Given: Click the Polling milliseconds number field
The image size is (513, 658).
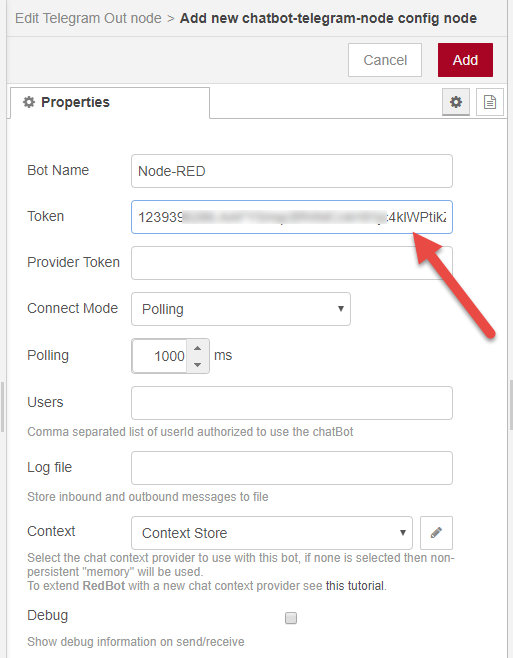Looking at the screenshot, I should [160, 356].
